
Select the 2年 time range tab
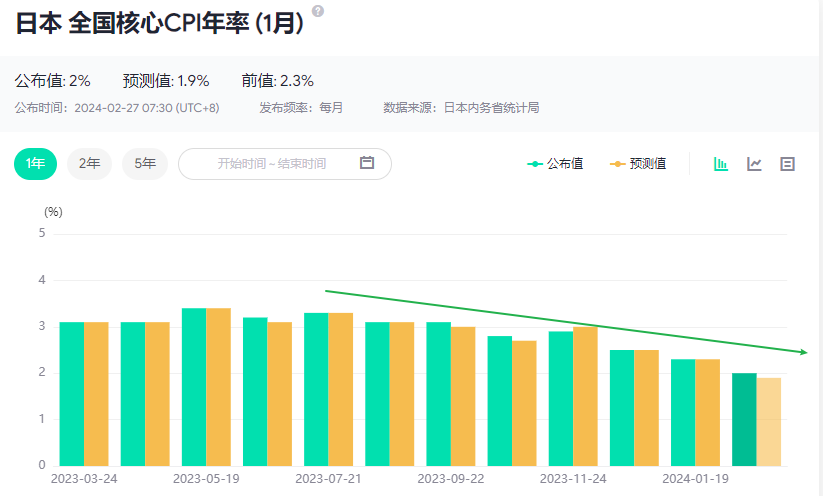tap(89, 164)
